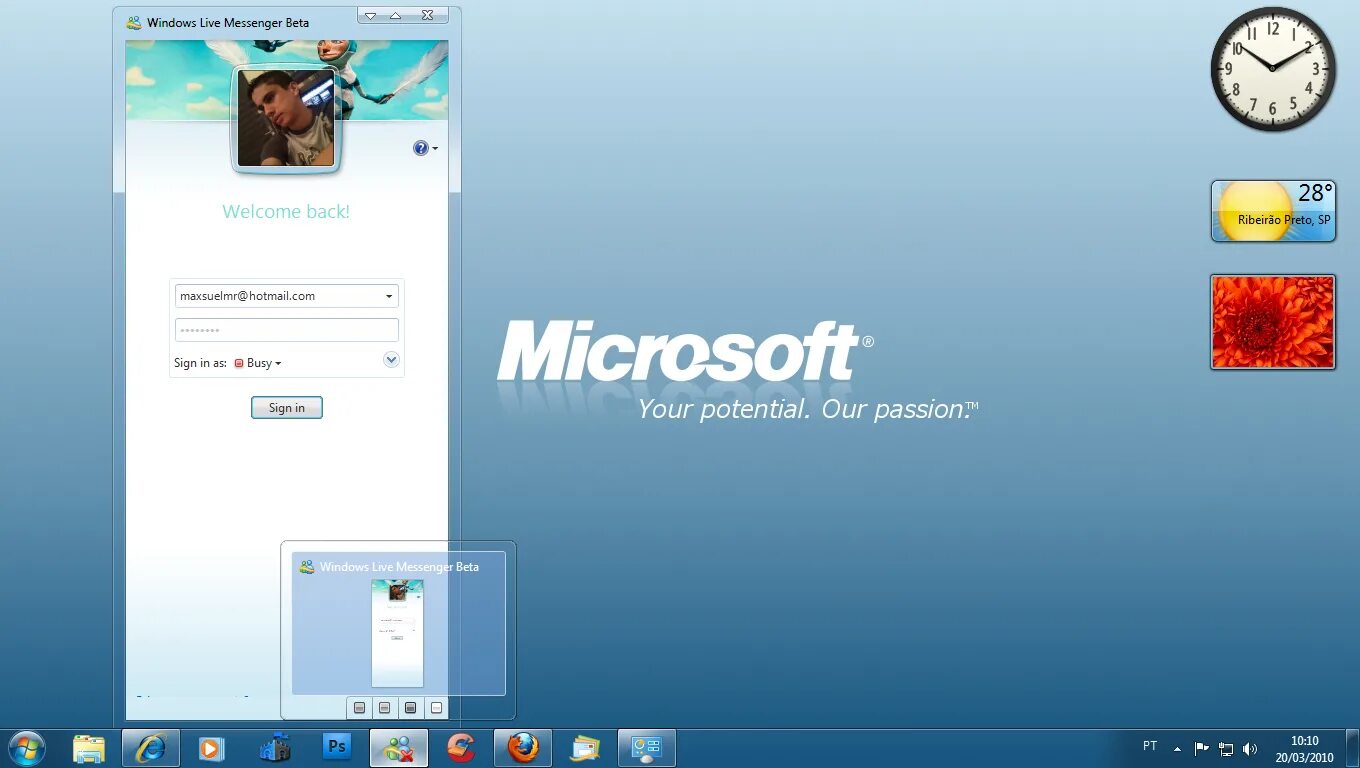Click the yellow envelope taskbar icon

585,748
